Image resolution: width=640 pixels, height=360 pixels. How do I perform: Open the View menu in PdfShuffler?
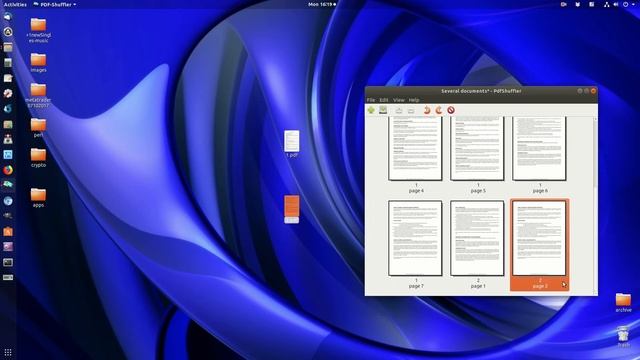[x=399, y=100]
